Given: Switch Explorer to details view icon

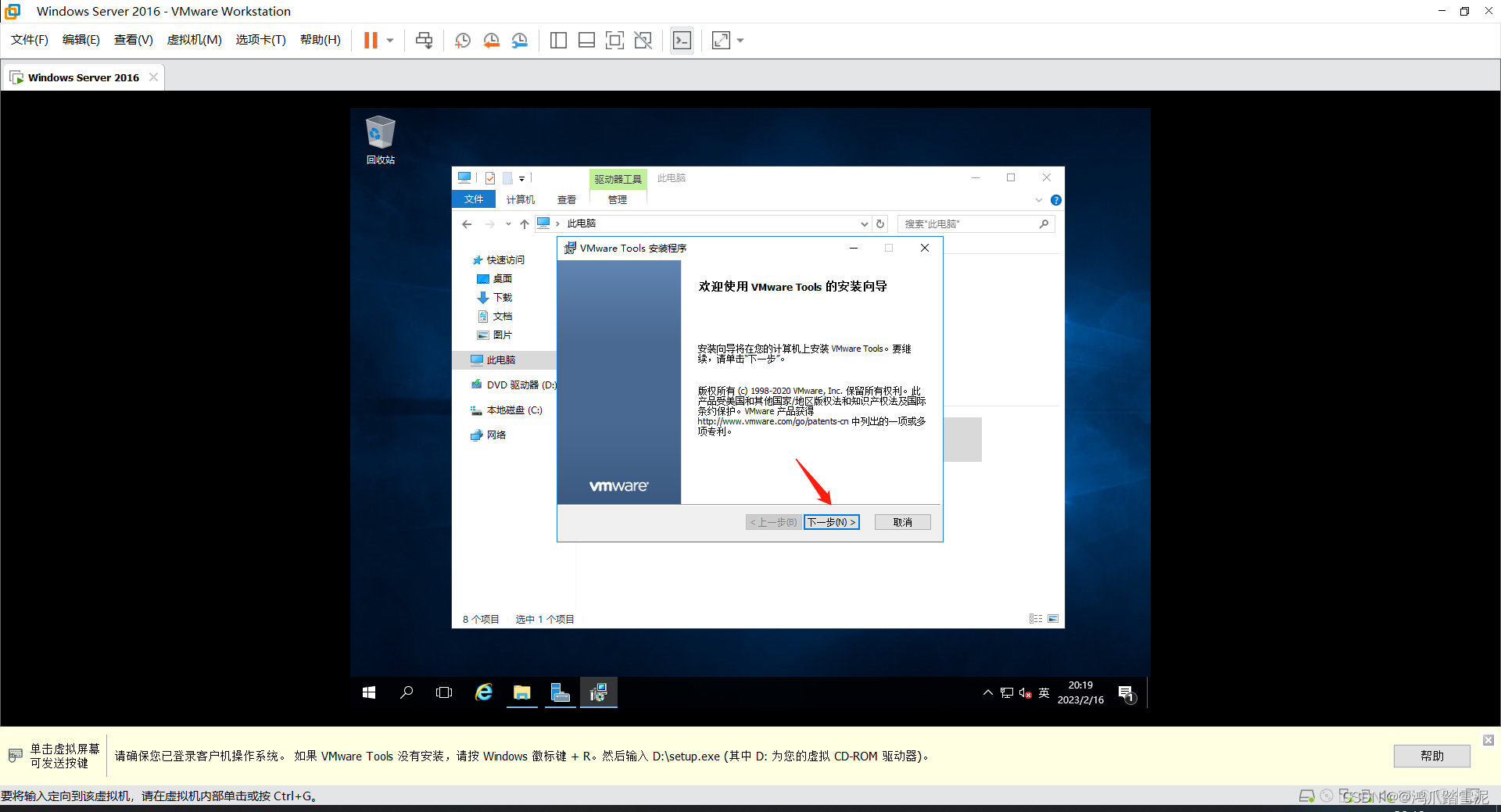Looking at the screenshot, I should (x=1036, y=619).
